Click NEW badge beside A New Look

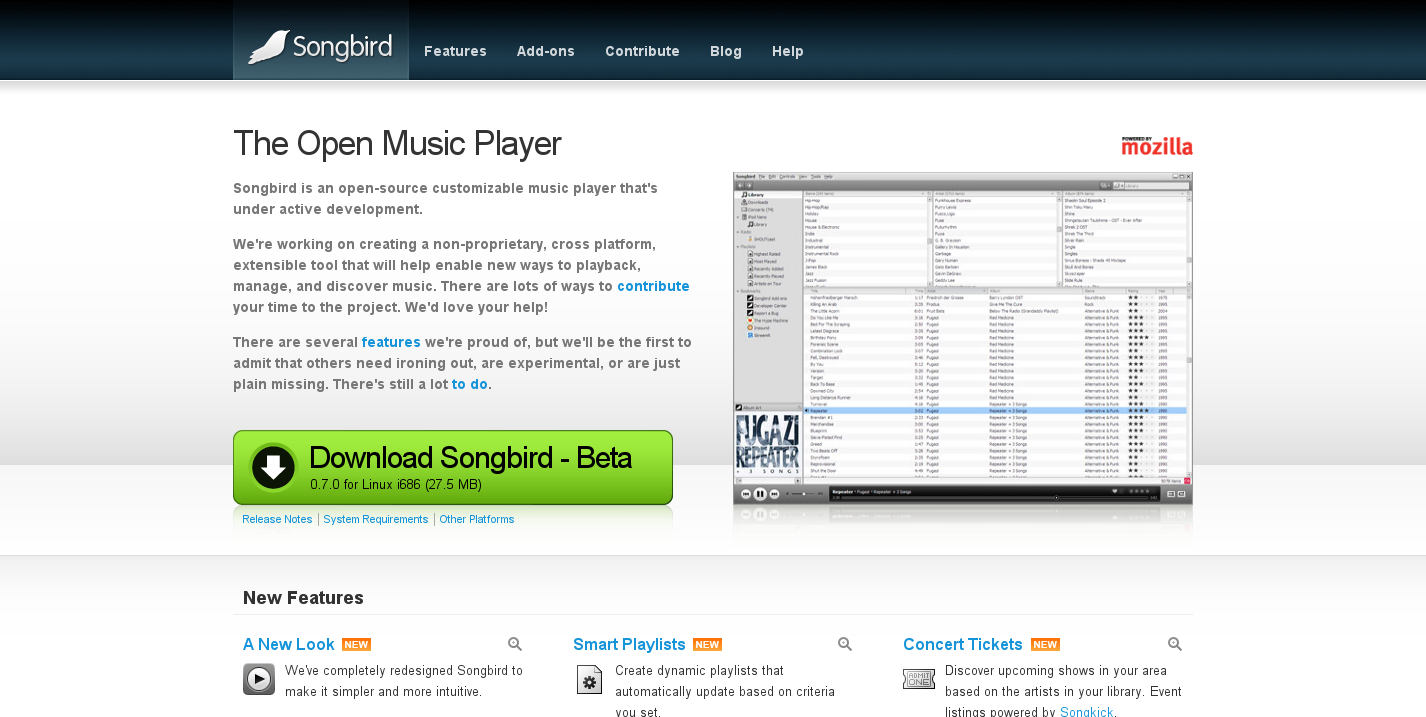pyautogui.click(x=356, y=645)
